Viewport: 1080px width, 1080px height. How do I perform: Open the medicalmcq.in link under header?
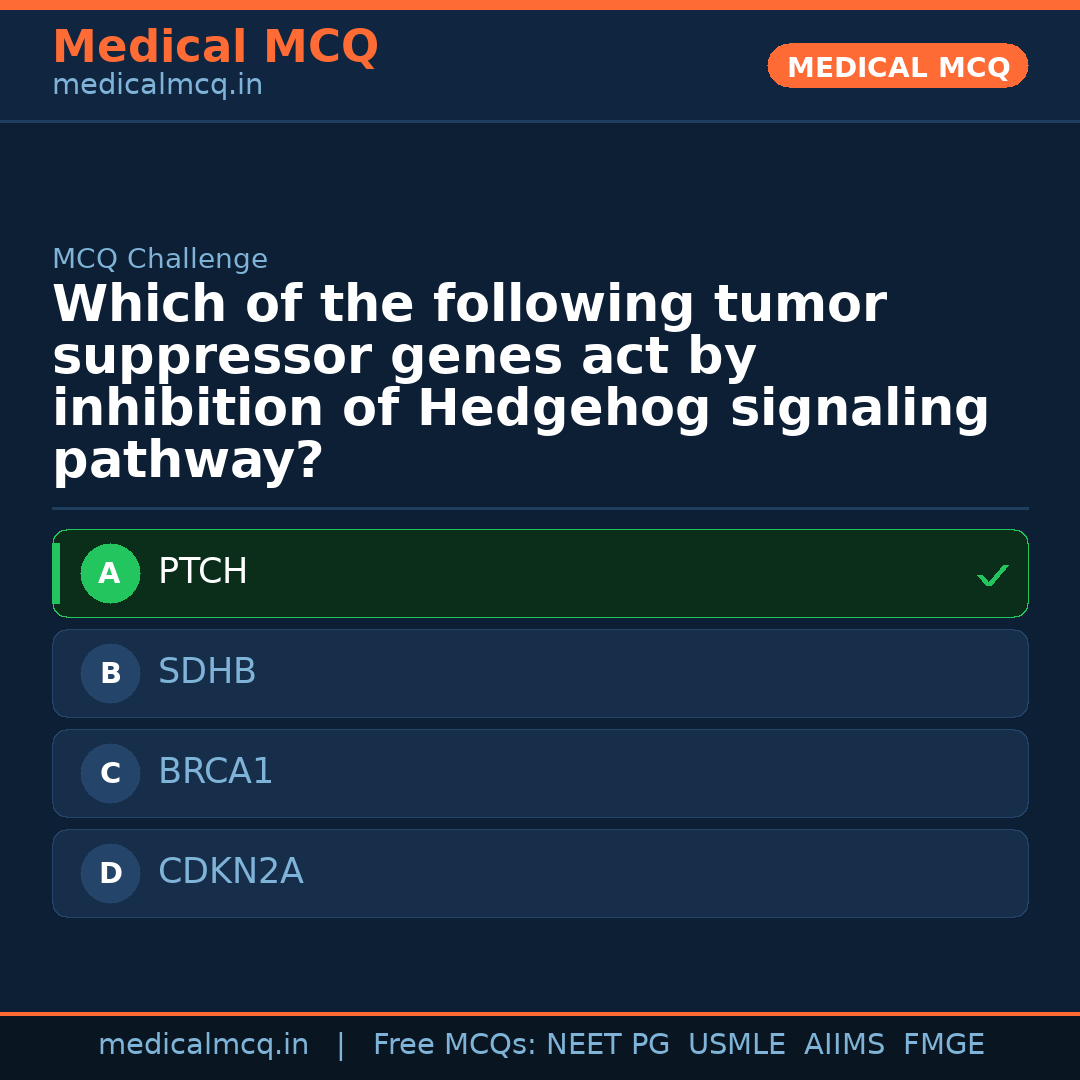[157, 86]
